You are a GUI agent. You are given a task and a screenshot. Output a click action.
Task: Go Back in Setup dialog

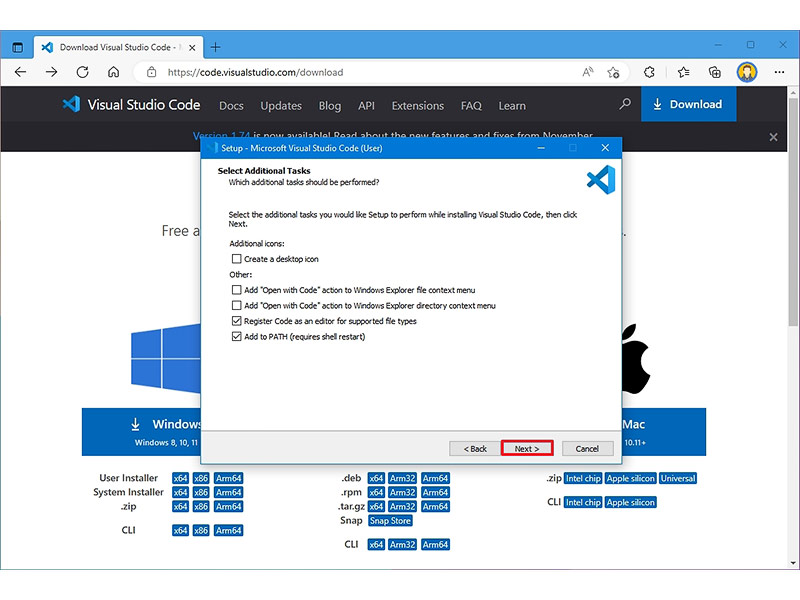click(x=475, y=448)
